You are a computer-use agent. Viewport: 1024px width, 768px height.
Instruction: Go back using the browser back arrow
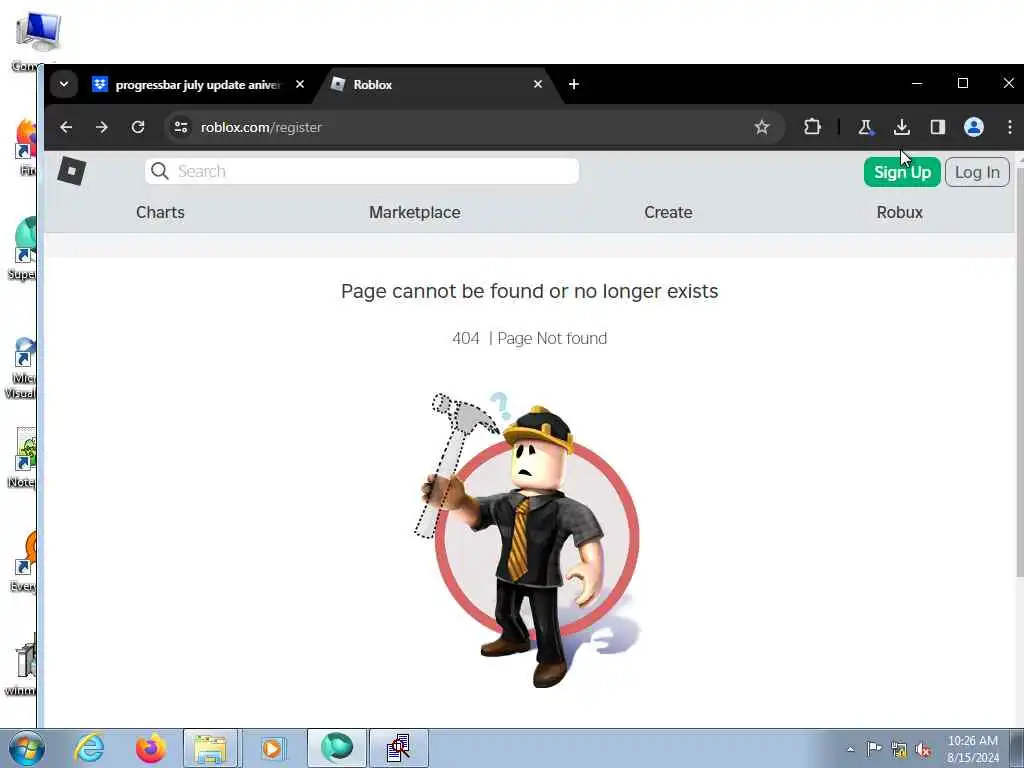66,127
